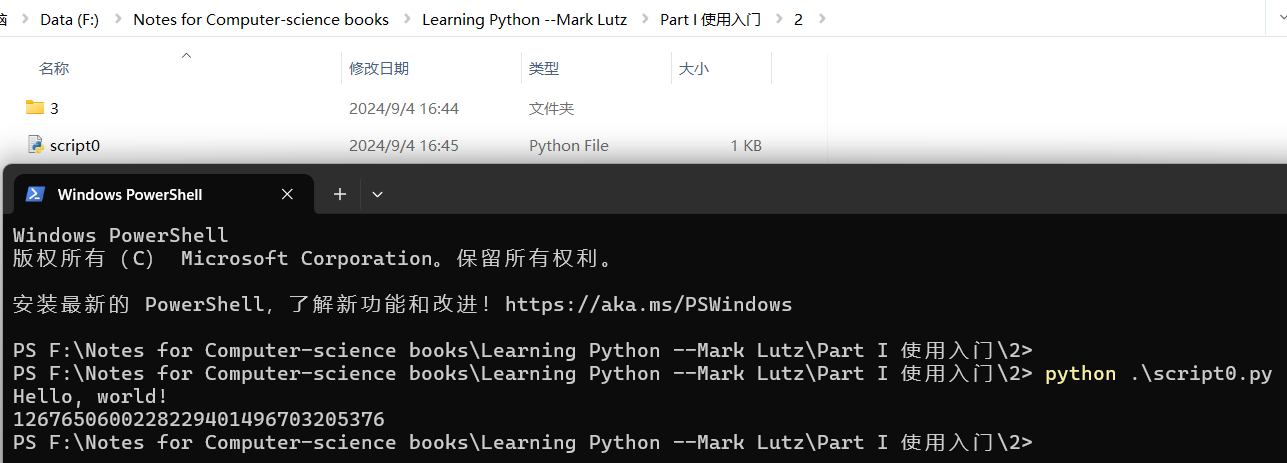This screenshot has width=1287, height=463.
Task: Click the 2024/9/4 16:45 date cell
Action: point(404,146)
